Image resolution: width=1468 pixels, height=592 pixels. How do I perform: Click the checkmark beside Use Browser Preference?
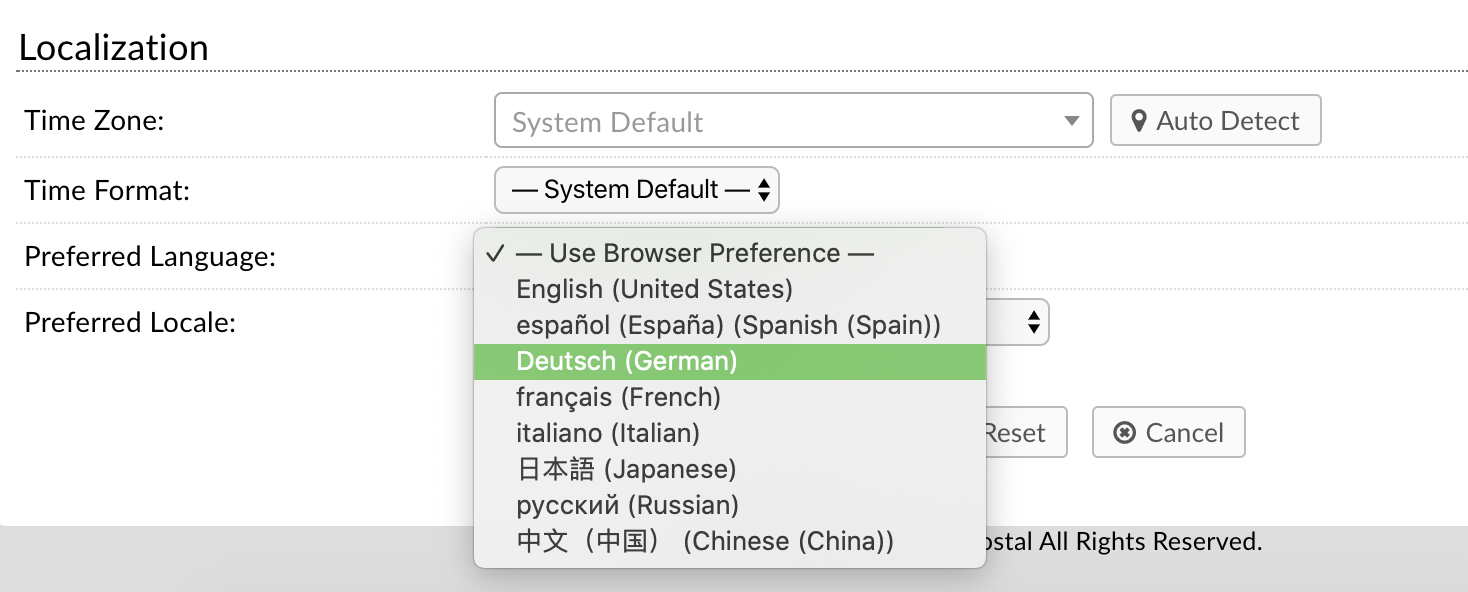[495, 253]
